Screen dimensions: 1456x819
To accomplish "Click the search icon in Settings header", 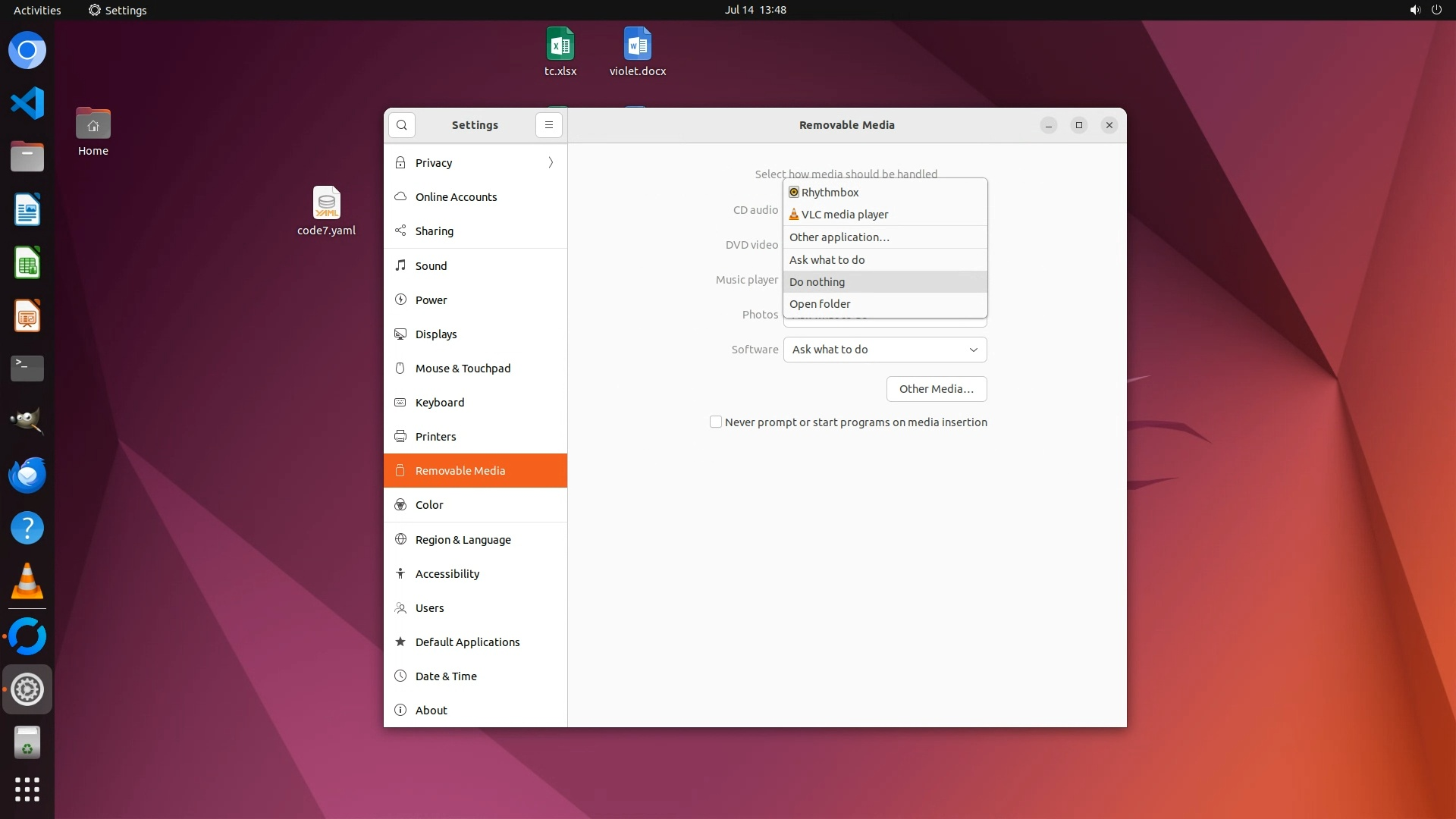I will pos(402,125).
